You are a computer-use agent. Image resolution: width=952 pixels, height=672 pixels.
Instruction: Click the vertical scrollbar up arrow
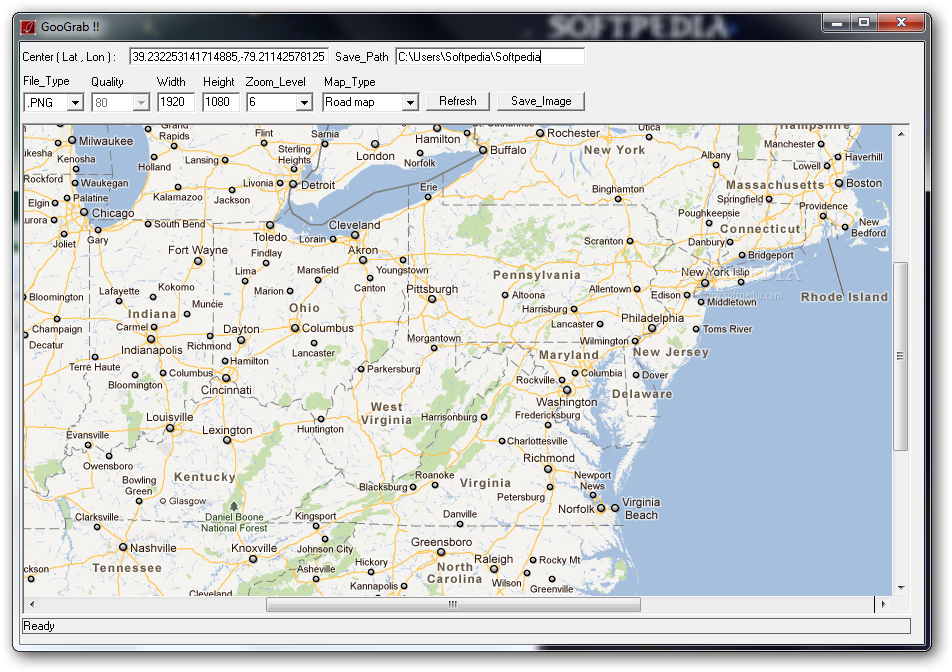tap(901, 134)
